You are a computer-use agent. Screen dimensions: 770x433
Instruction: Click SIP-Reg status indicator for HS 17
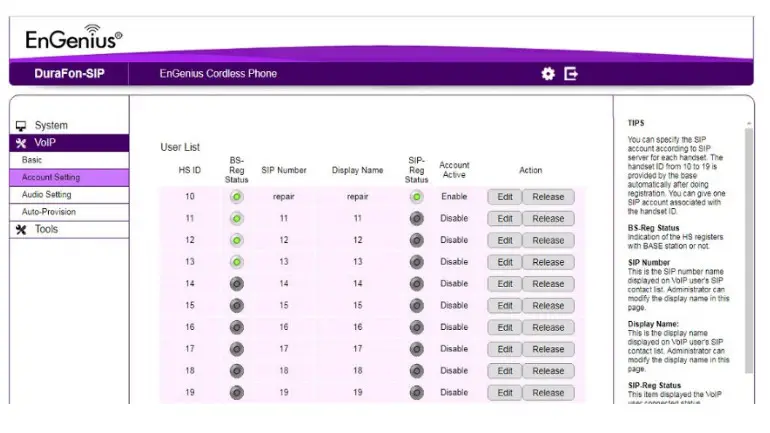coord(416,349)
